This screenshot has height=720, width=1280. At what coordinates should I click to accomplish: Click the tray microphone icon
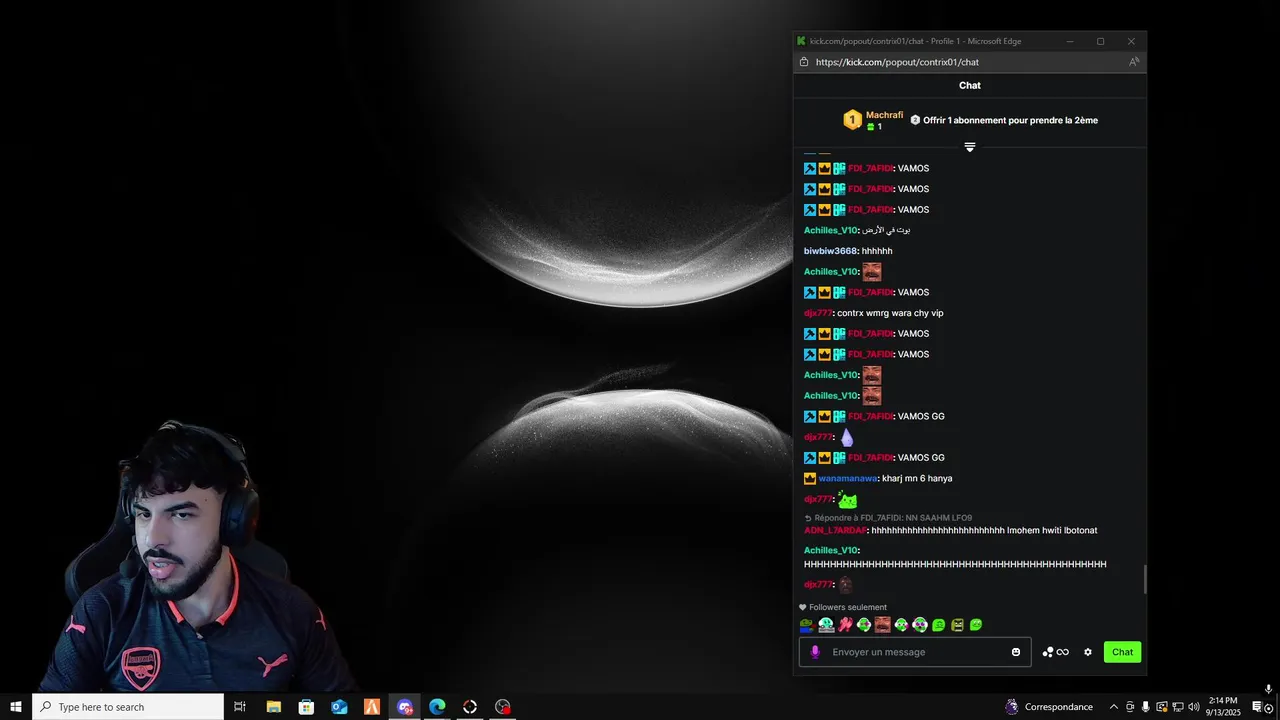coord(1145,707)
